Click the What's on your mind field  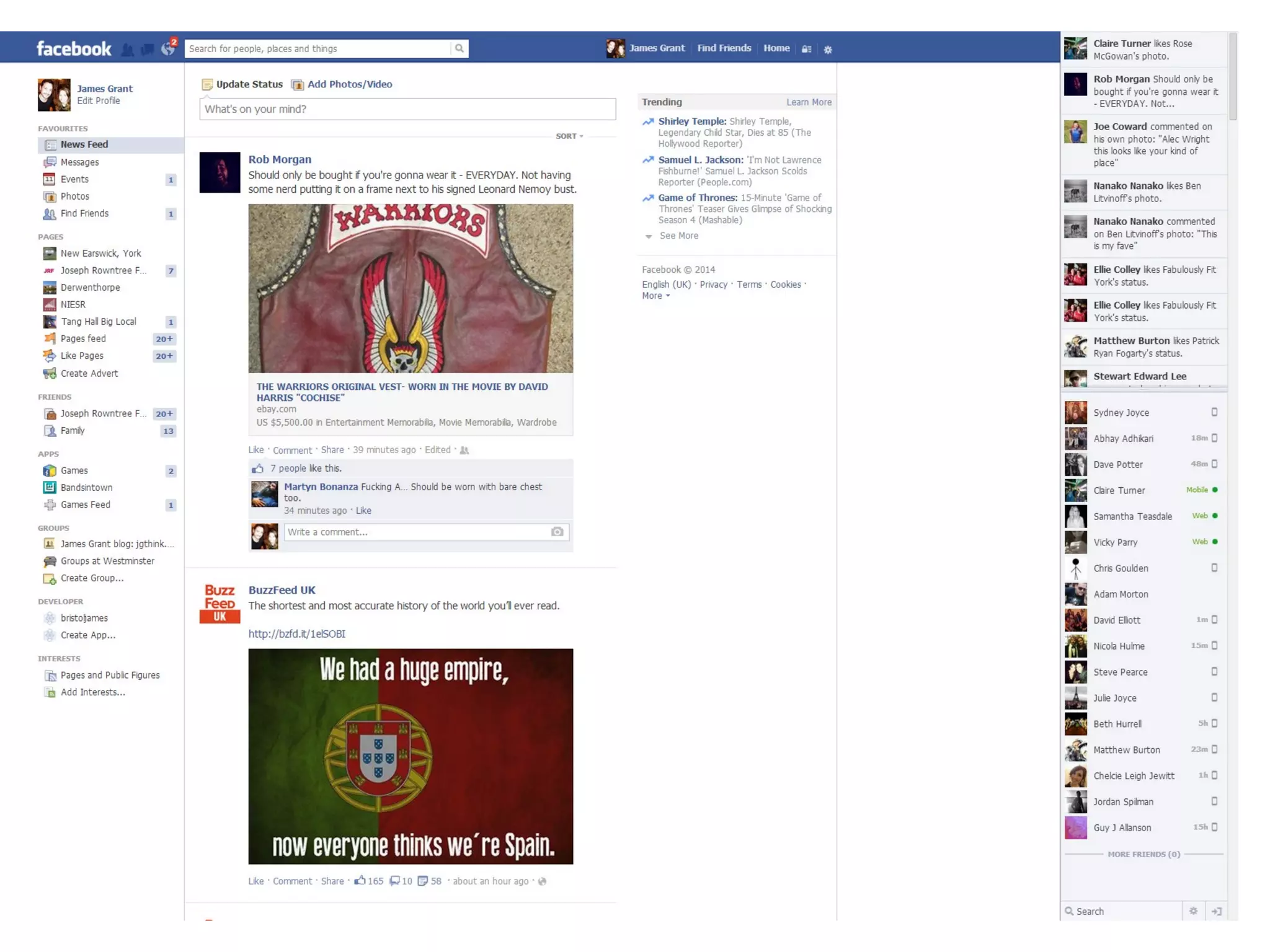(x=407, y=109)
